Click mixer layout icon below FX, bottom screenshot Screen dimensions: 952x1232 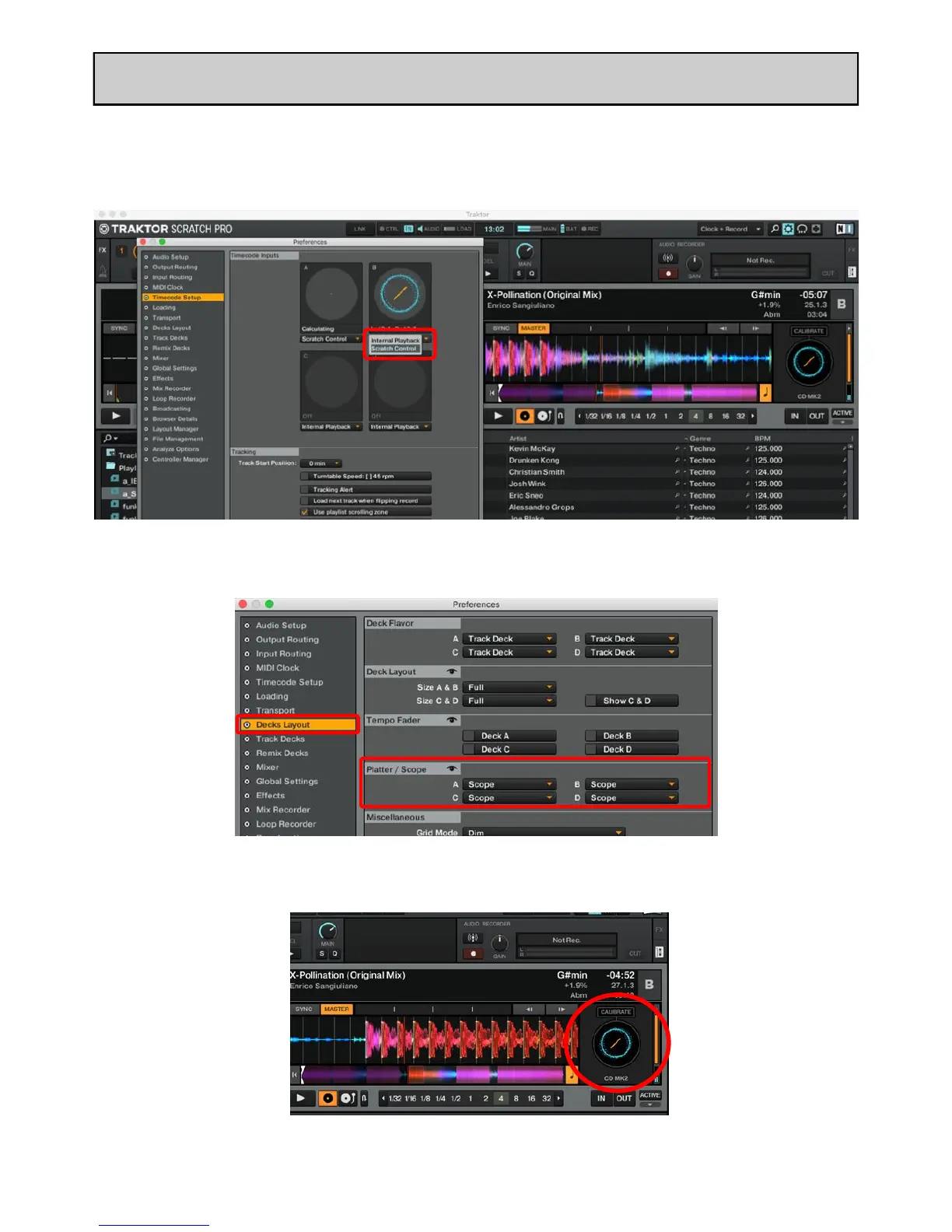pyautogui.click(x=659, y=952)
